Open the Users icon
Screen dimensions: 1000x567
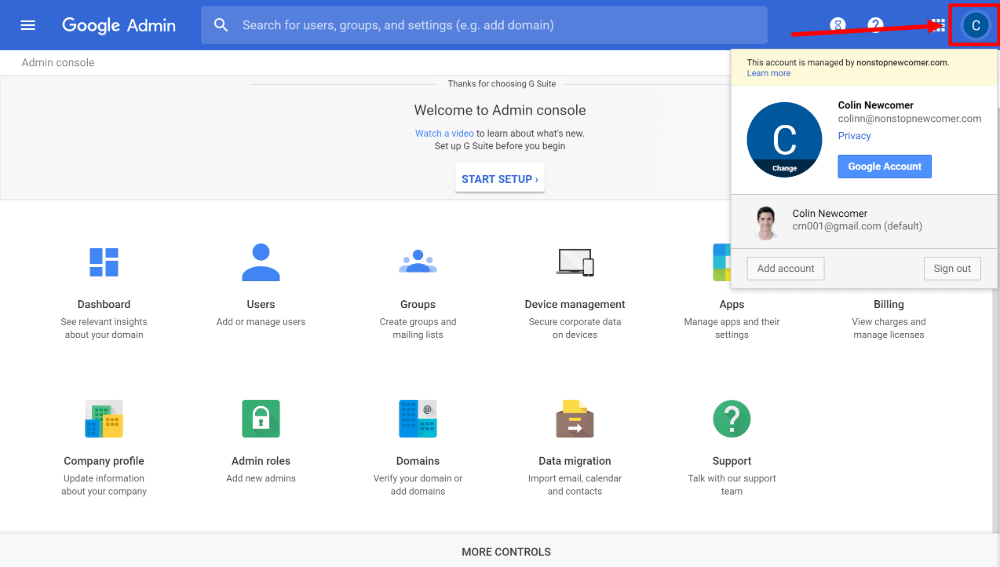click(x=261, y=262)
